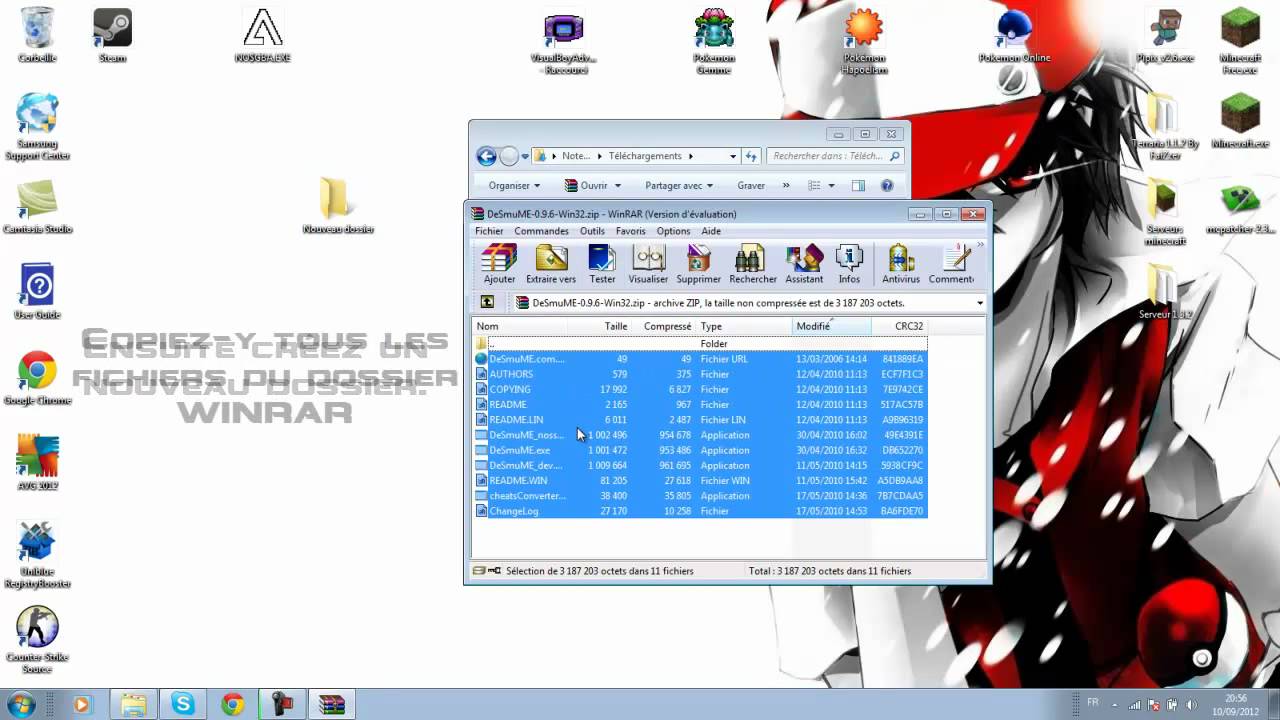Open the Commandes menu
The image size is (1280, 720).
(541, 231)
